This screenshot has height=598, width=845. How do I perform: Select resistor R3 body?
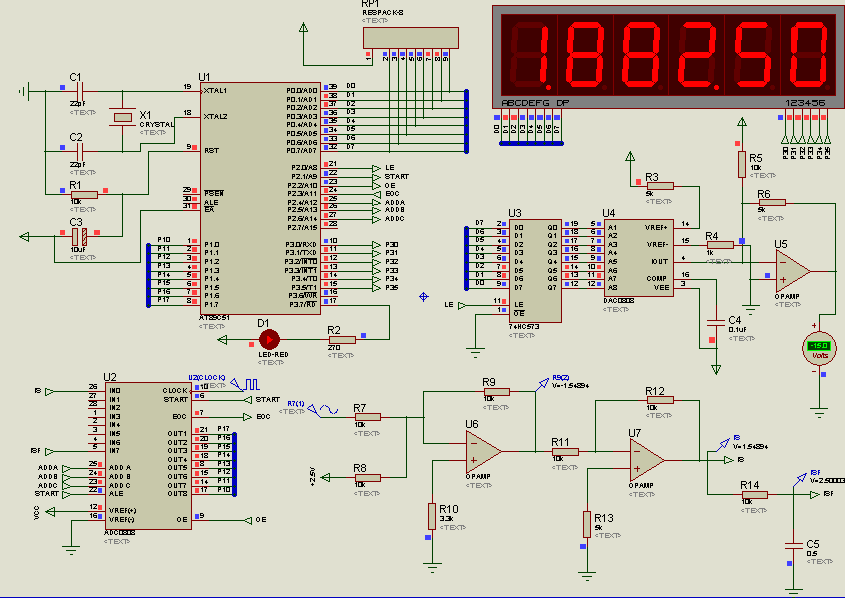[660, 186]
